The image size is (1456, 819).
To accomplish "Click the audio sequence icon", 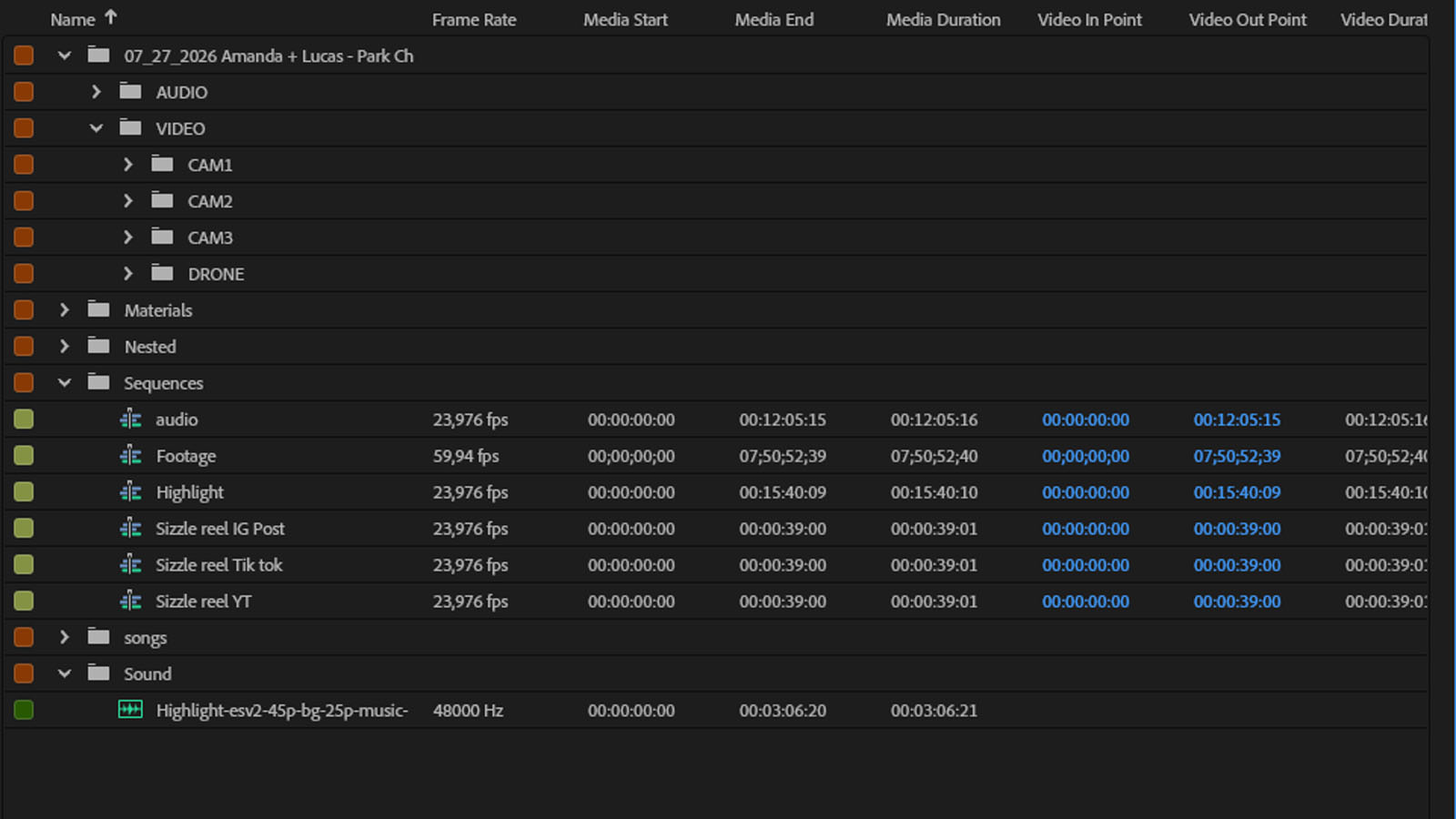I will tap(130, 420).
